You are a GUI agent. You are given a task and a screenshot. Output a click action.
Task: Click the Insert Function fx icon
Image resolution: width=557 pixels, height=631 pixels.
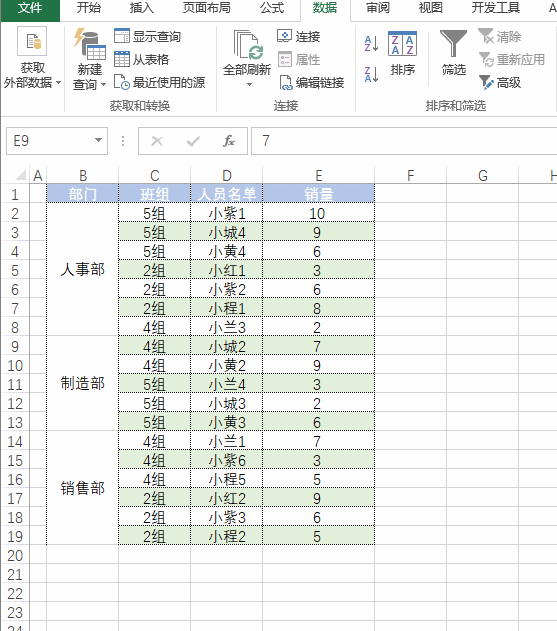tap(229, 141)
